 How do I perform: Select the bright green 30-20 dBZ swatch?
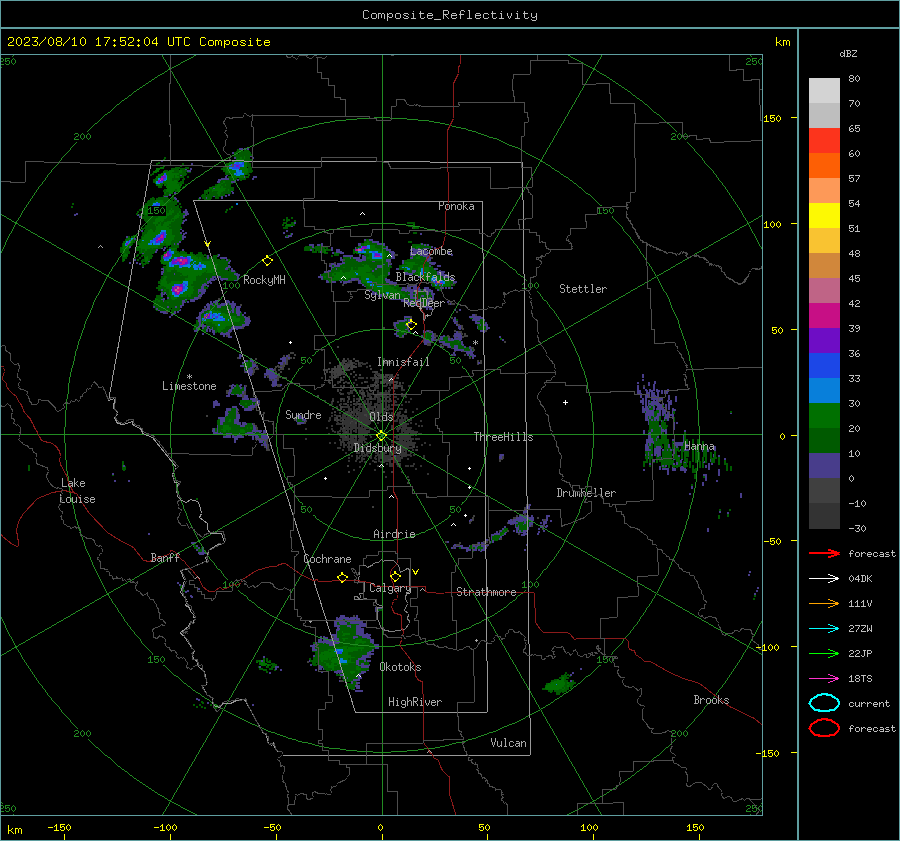click(x=824, y=415)
